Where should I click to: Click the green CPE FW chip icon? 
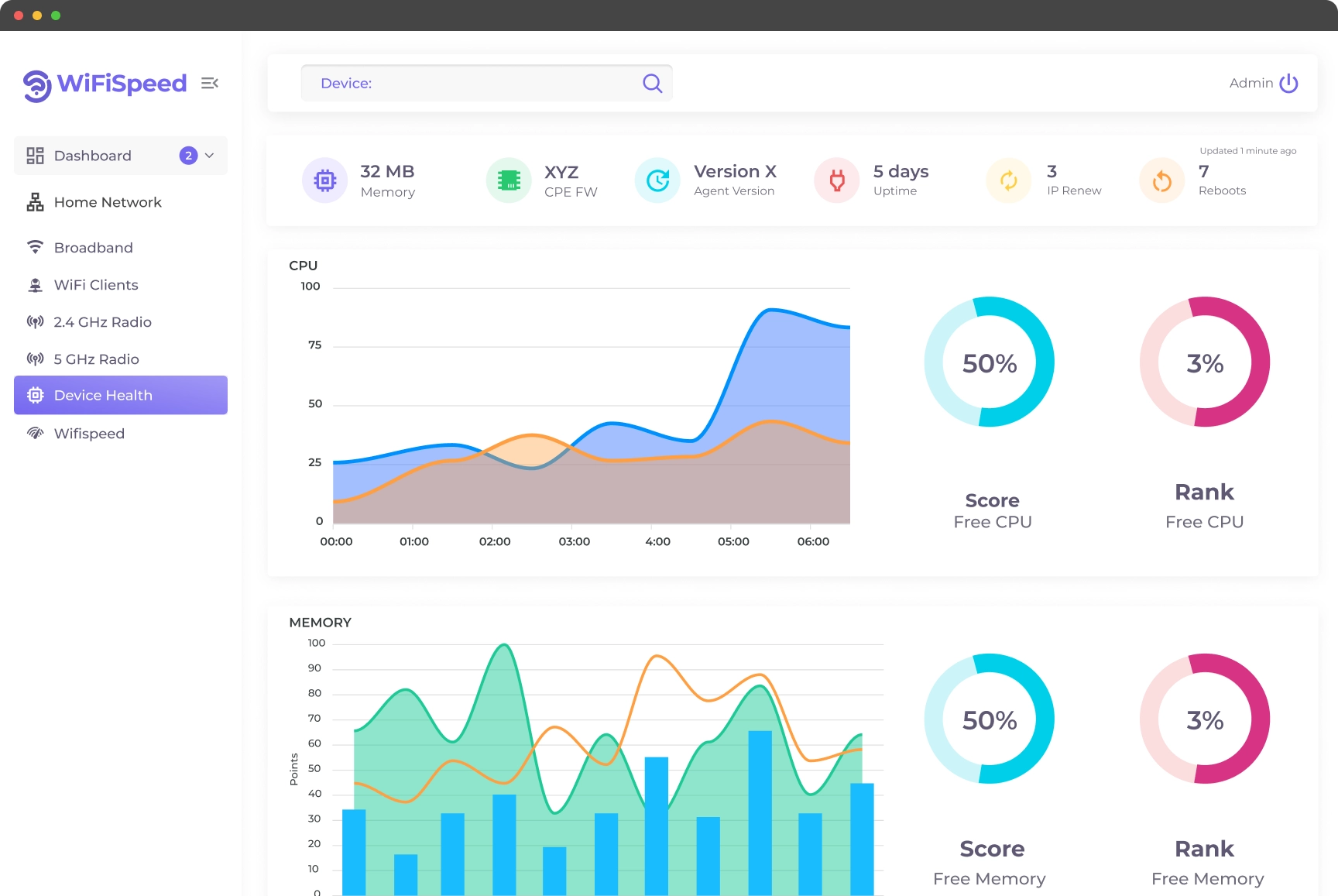(509, 180)
